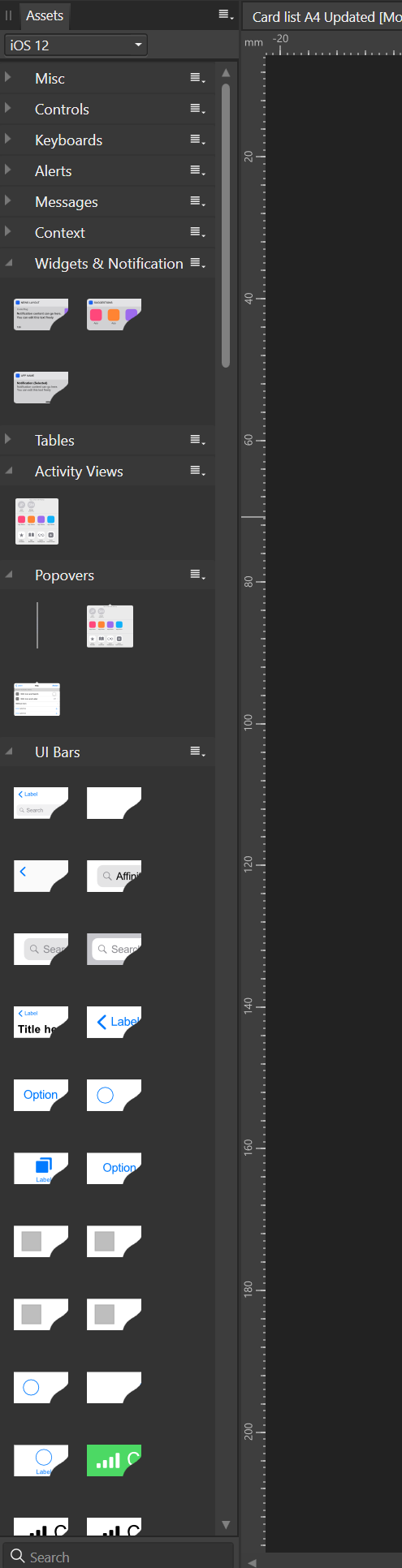Select the Title header navigation bar asset
The image size is (402, 1568).
pos(41,1022)
